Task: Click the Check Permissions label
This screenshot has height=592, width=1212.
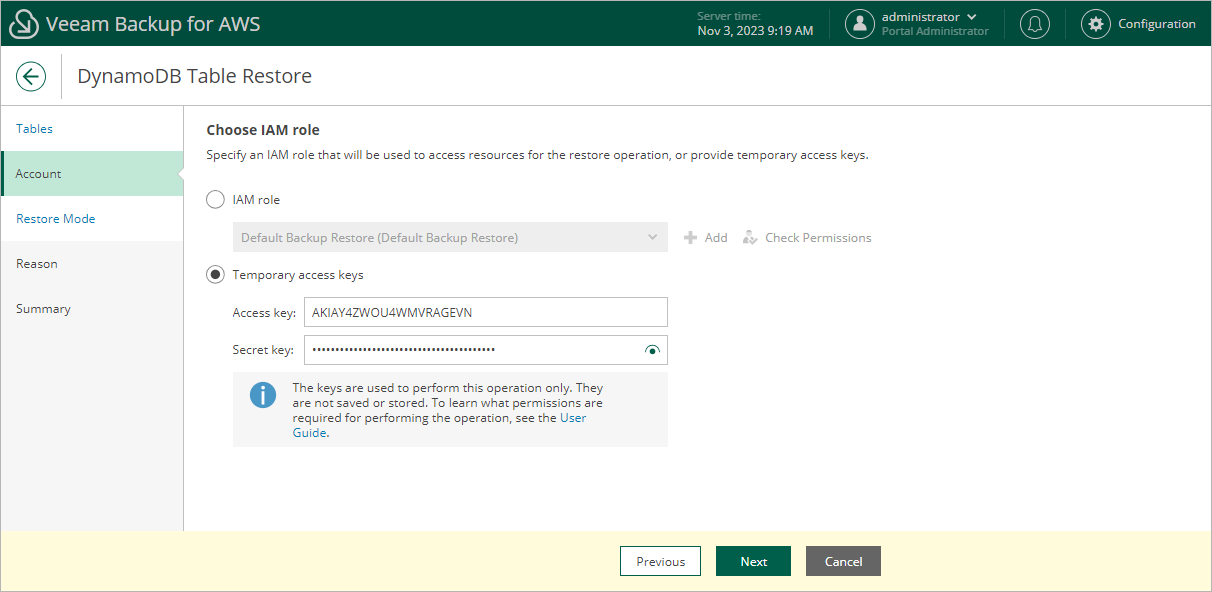Action: coord(818,238)
